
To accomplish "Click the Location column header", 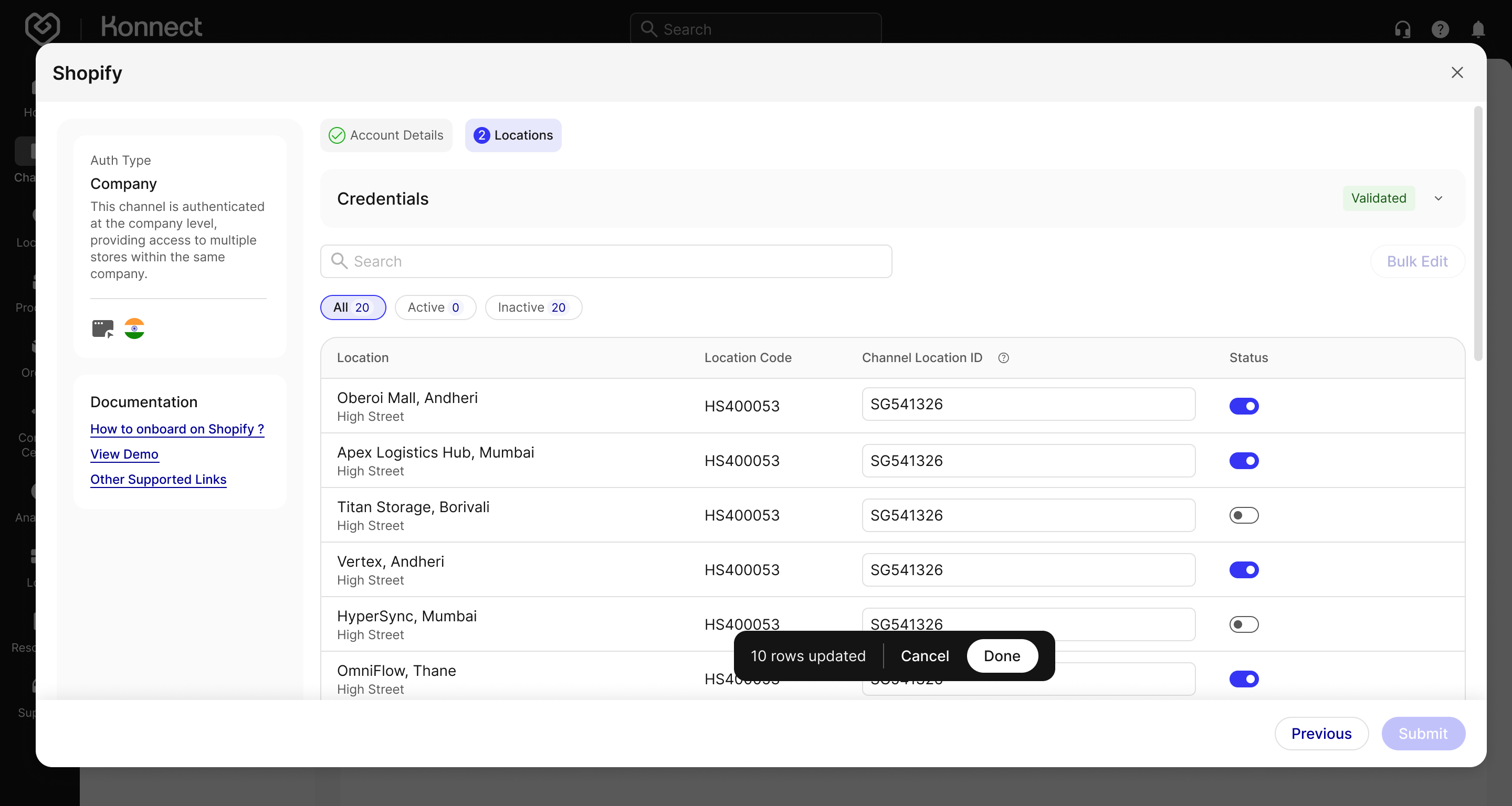I will [363, 358].
